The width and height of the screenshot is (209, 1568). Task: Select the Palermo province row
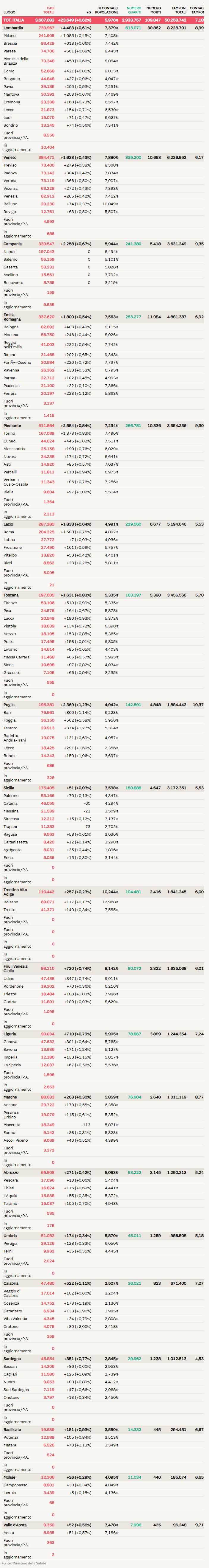click(11, 795)
